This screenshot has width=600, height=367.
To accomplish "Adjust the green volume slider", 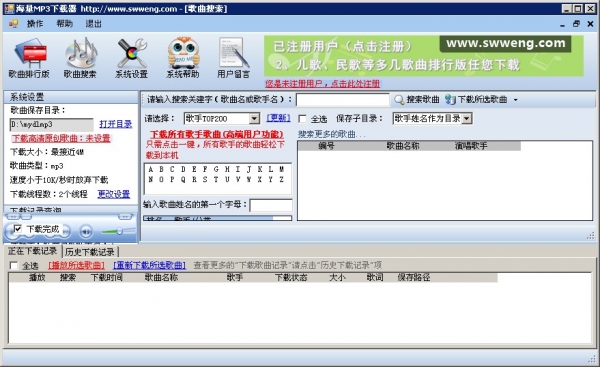I will [x=119, y=231].
